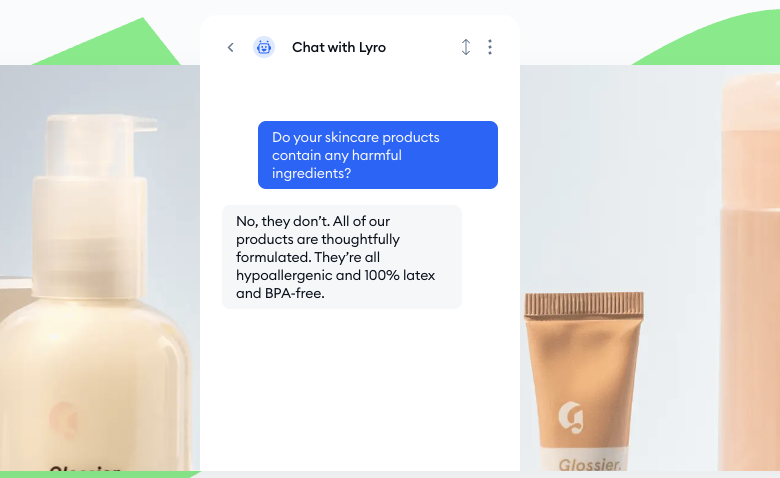Screen dimensions: 780x478
Task: Expand chat with the vertical double-arrow icon
Action: [x=466, y=47]
